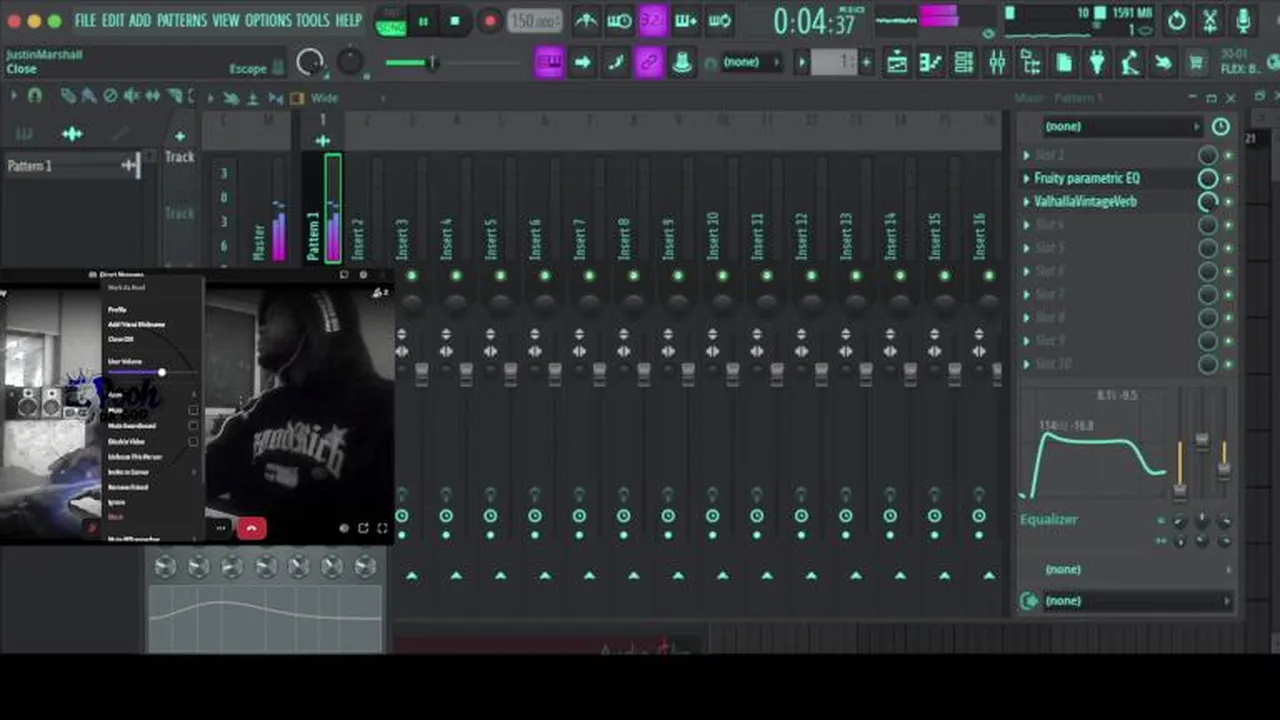Toggle overdub recording icon

pyautogui.click(x=686, y=20)
